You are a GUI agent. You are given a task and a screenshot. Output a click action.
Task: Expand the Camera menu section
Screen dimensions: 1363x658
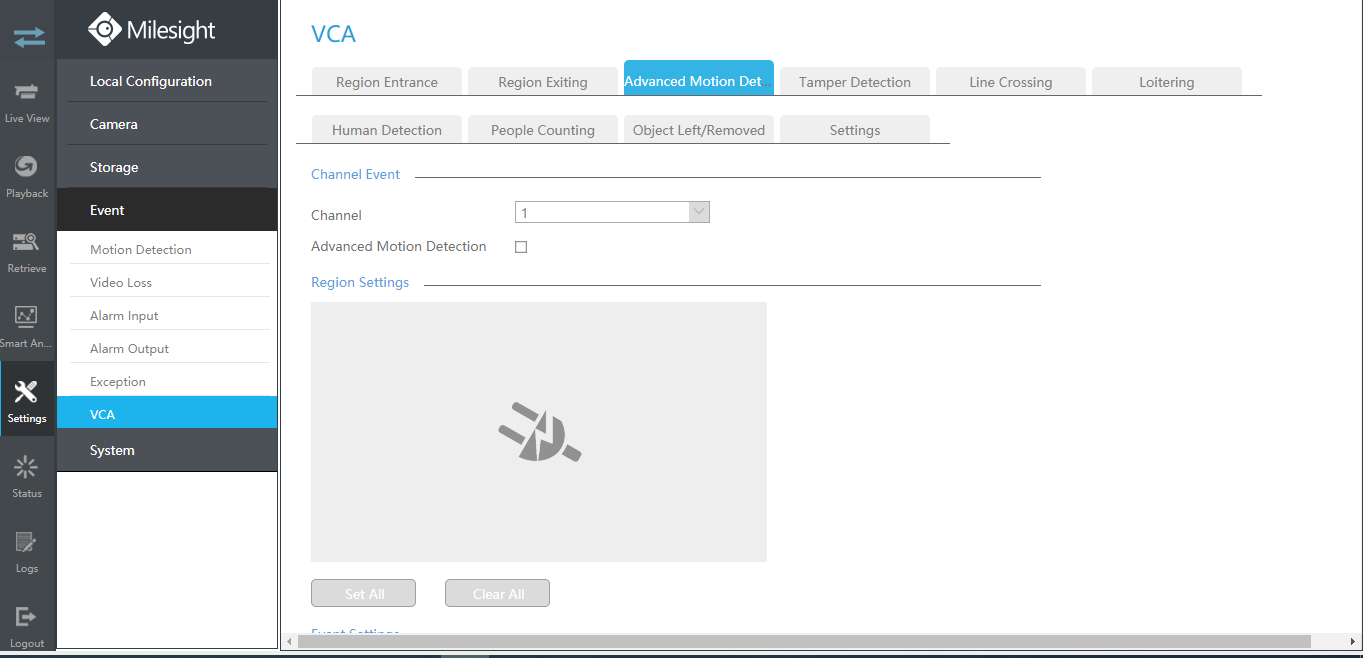click(167, 124)
